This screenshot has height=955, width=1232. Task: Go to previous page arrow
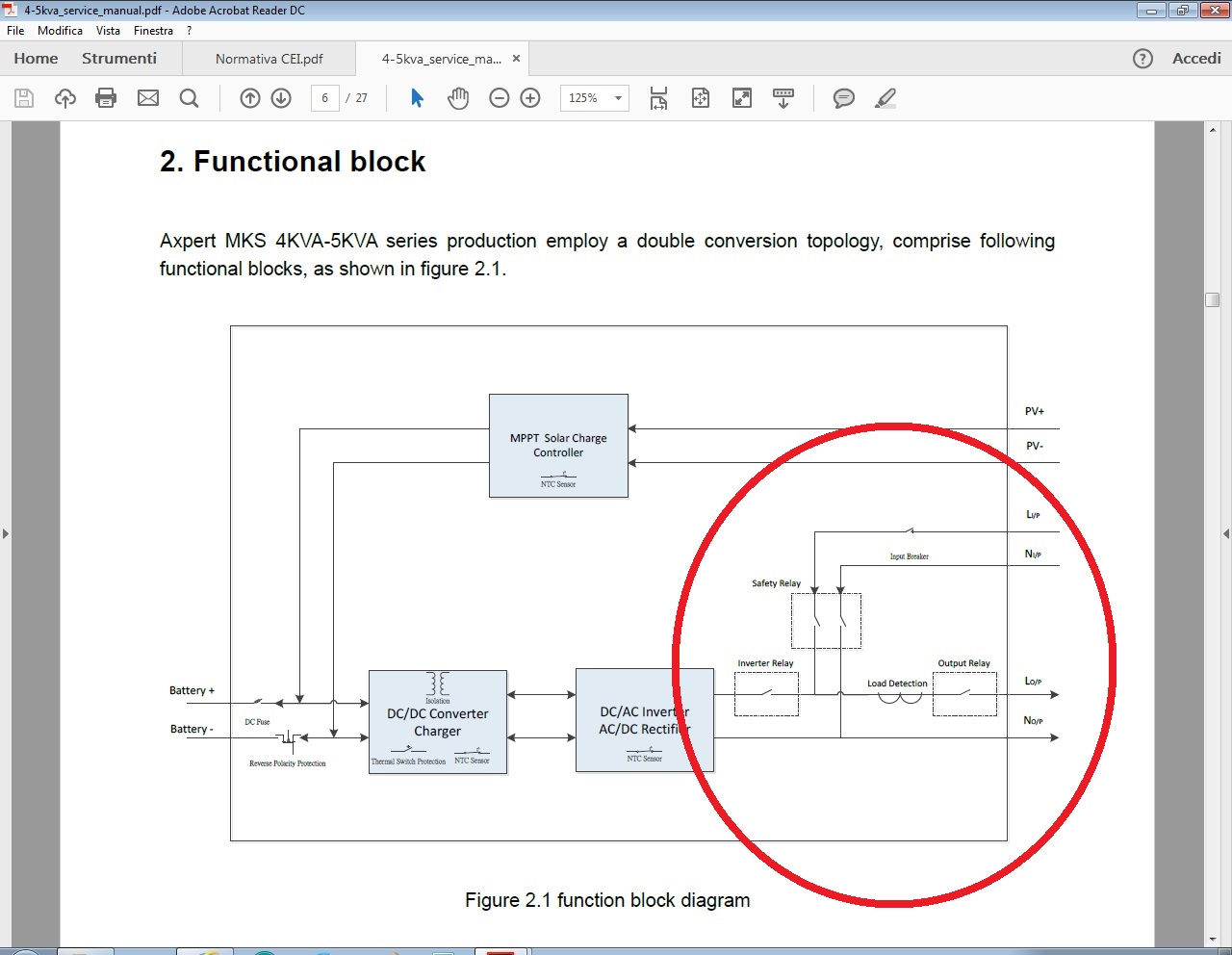(x=250, y=98)
